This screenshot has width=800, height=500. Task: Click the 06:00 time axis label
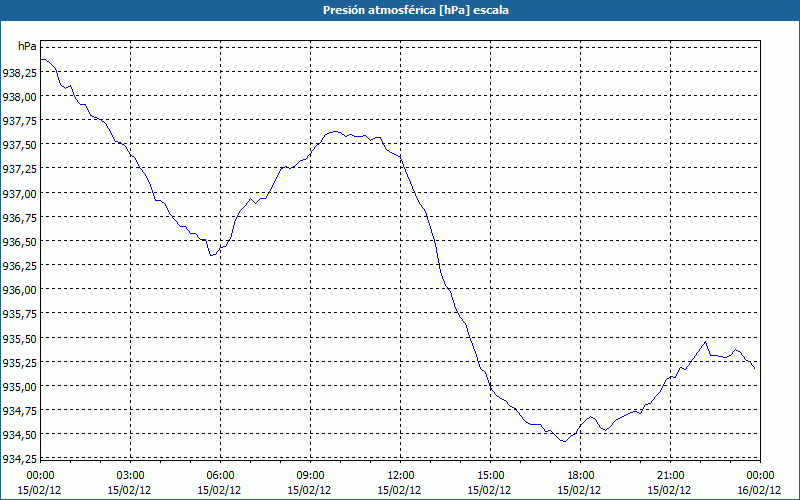coord(220,476)
